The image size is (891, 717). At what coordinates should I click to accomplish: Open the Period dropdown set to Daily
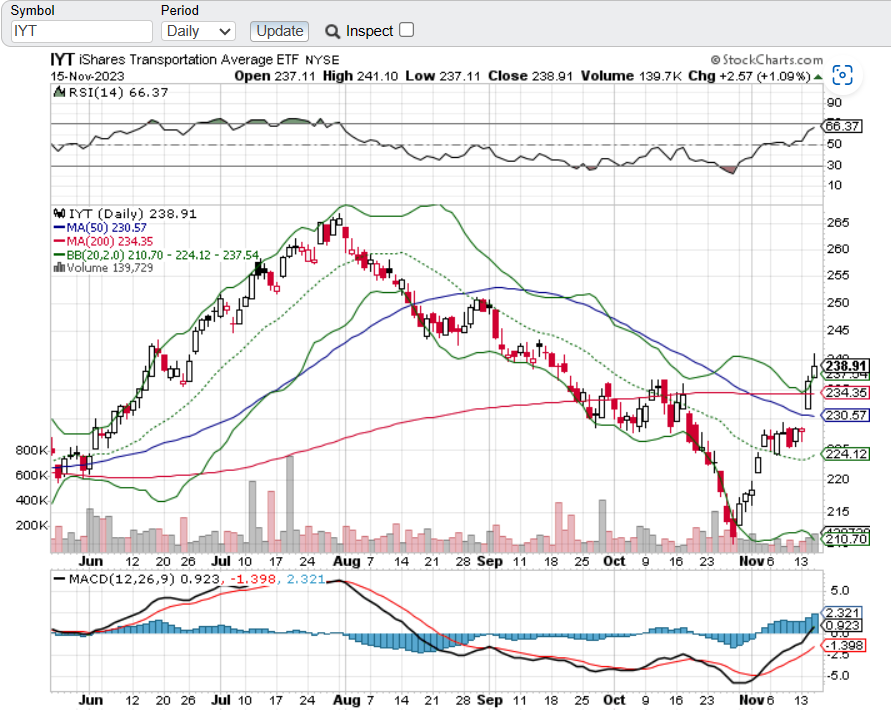[198, 31]
